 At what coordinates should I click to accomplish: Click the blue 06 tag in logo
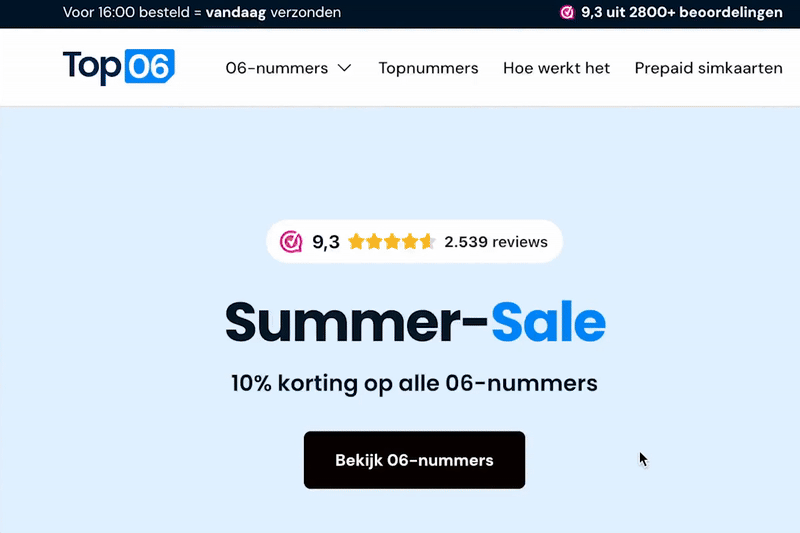pos(149,66)
